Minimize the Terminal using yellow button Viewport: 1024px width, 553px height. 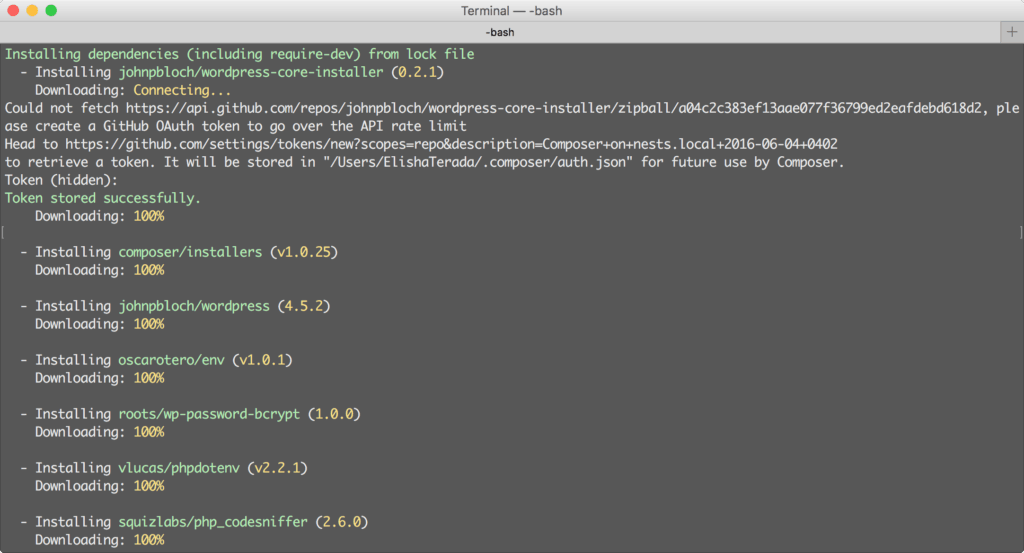click(x=32, y=10)
